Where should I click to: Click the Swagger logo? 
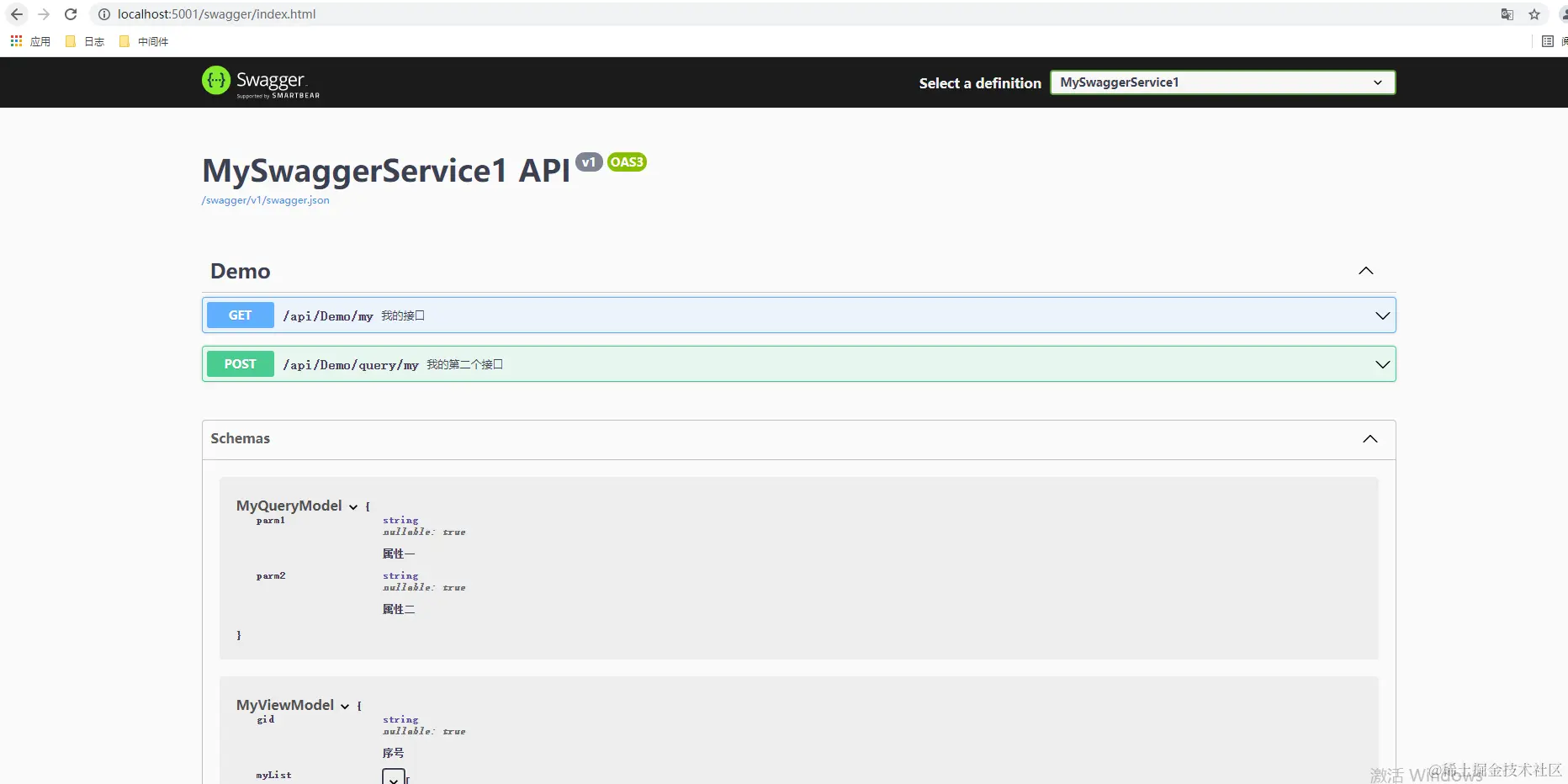point(261,82)
